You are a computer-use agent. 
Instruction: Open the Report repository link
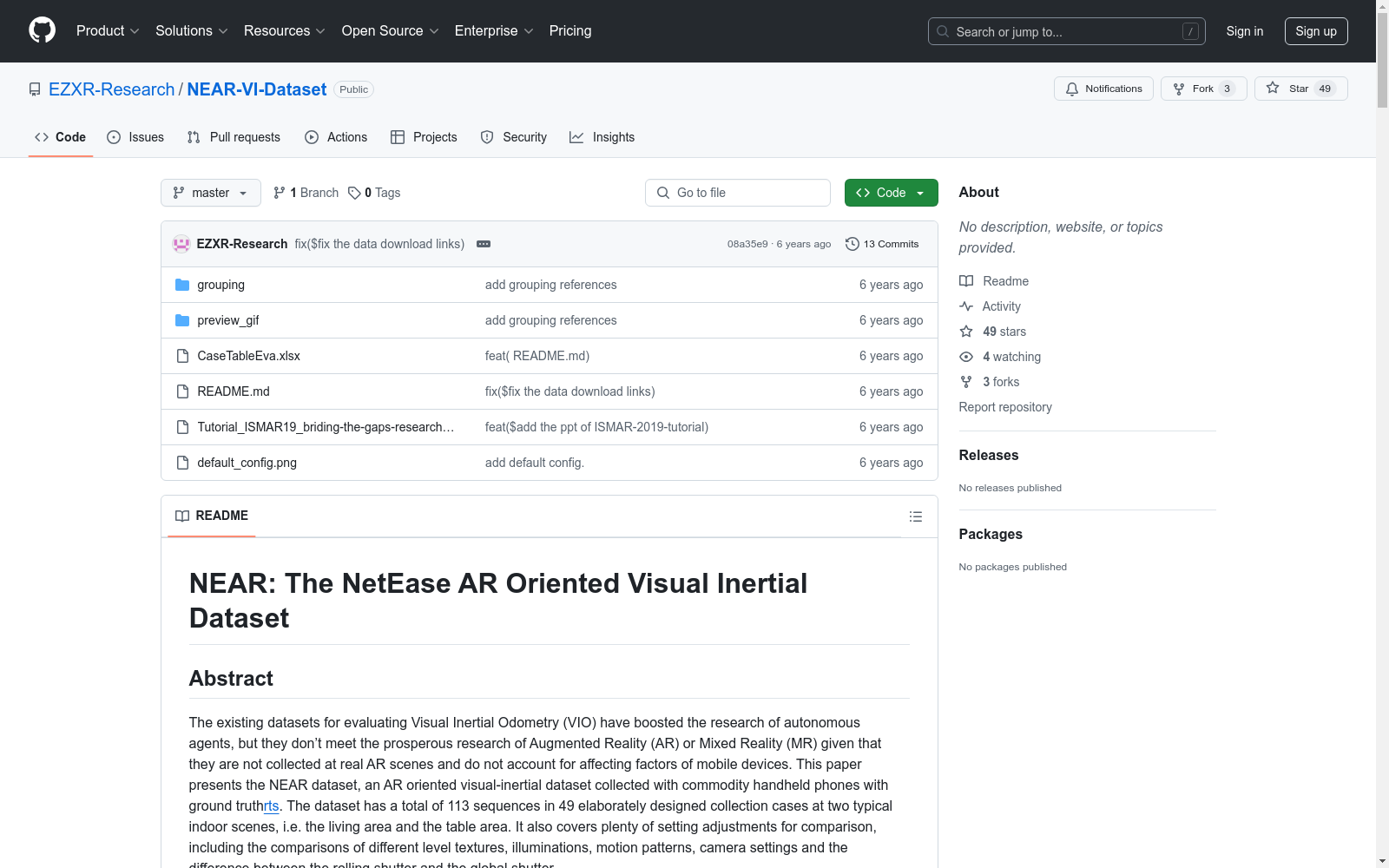tap(1005, 407)
